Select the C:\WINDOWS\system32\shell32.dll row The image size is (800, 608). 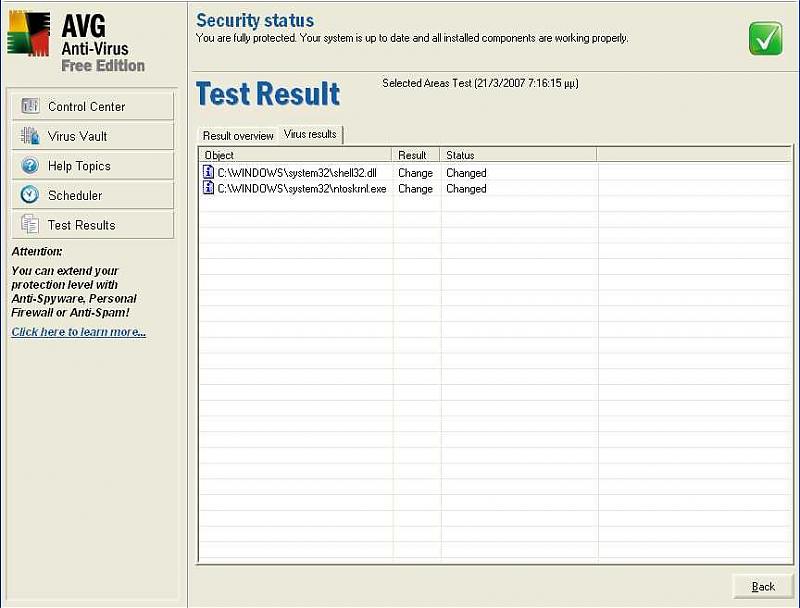click(495, 172)
